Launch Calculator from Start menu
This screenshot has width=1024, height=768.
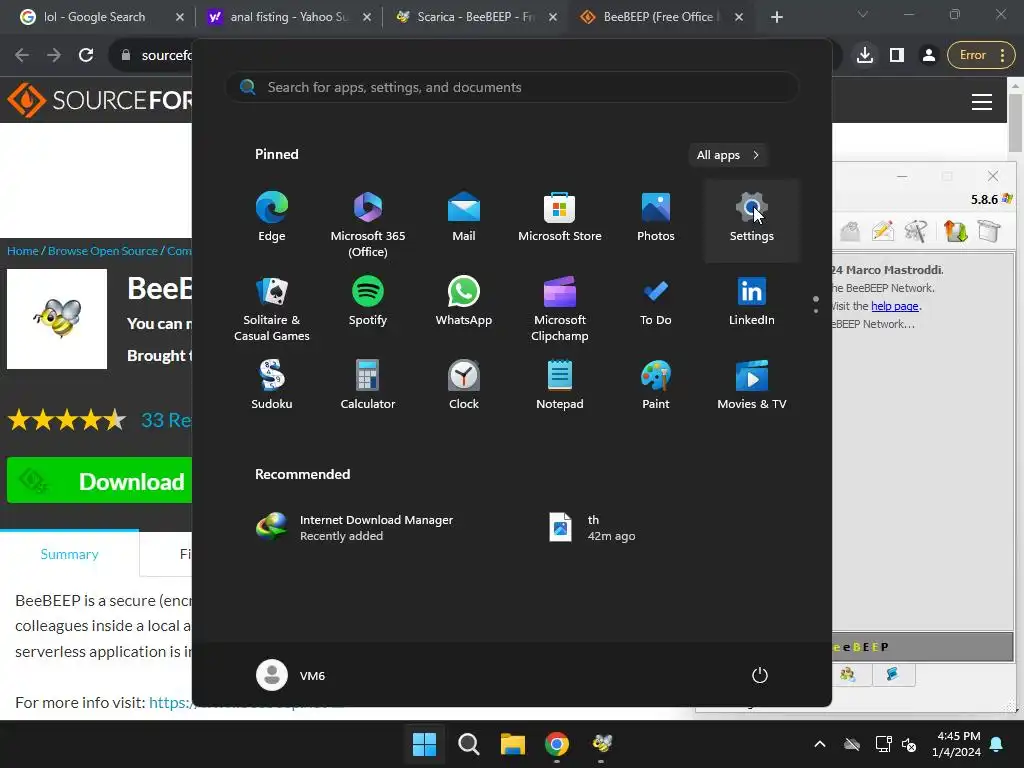(368, 385)
